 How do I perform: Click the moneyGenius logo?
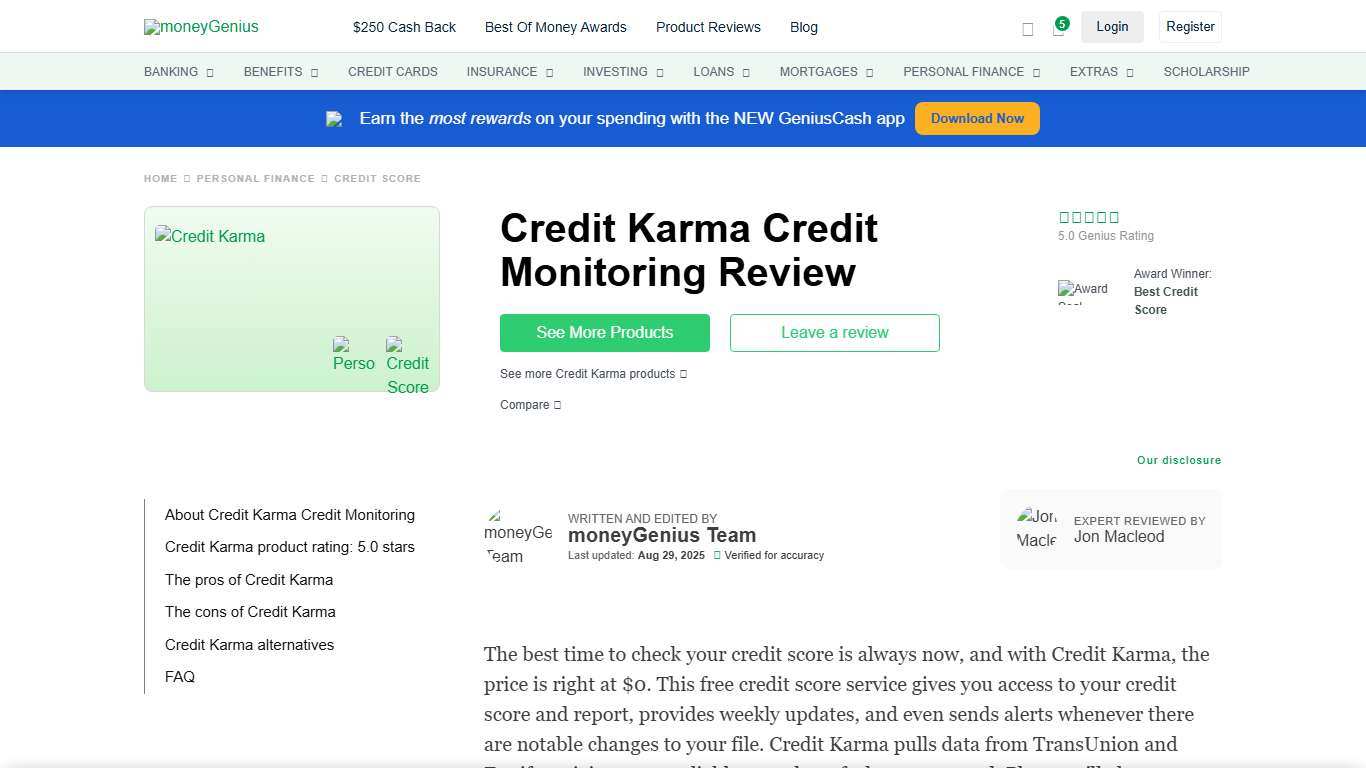(x=200, y=26)
